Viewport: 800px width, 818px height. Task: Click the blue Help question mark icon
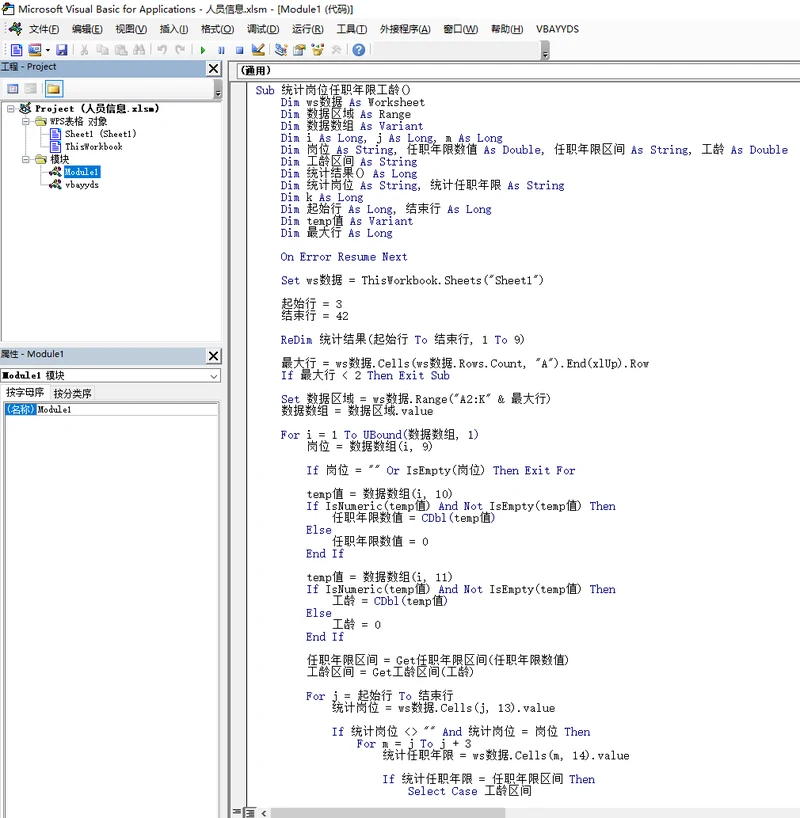tap(359, 50)
